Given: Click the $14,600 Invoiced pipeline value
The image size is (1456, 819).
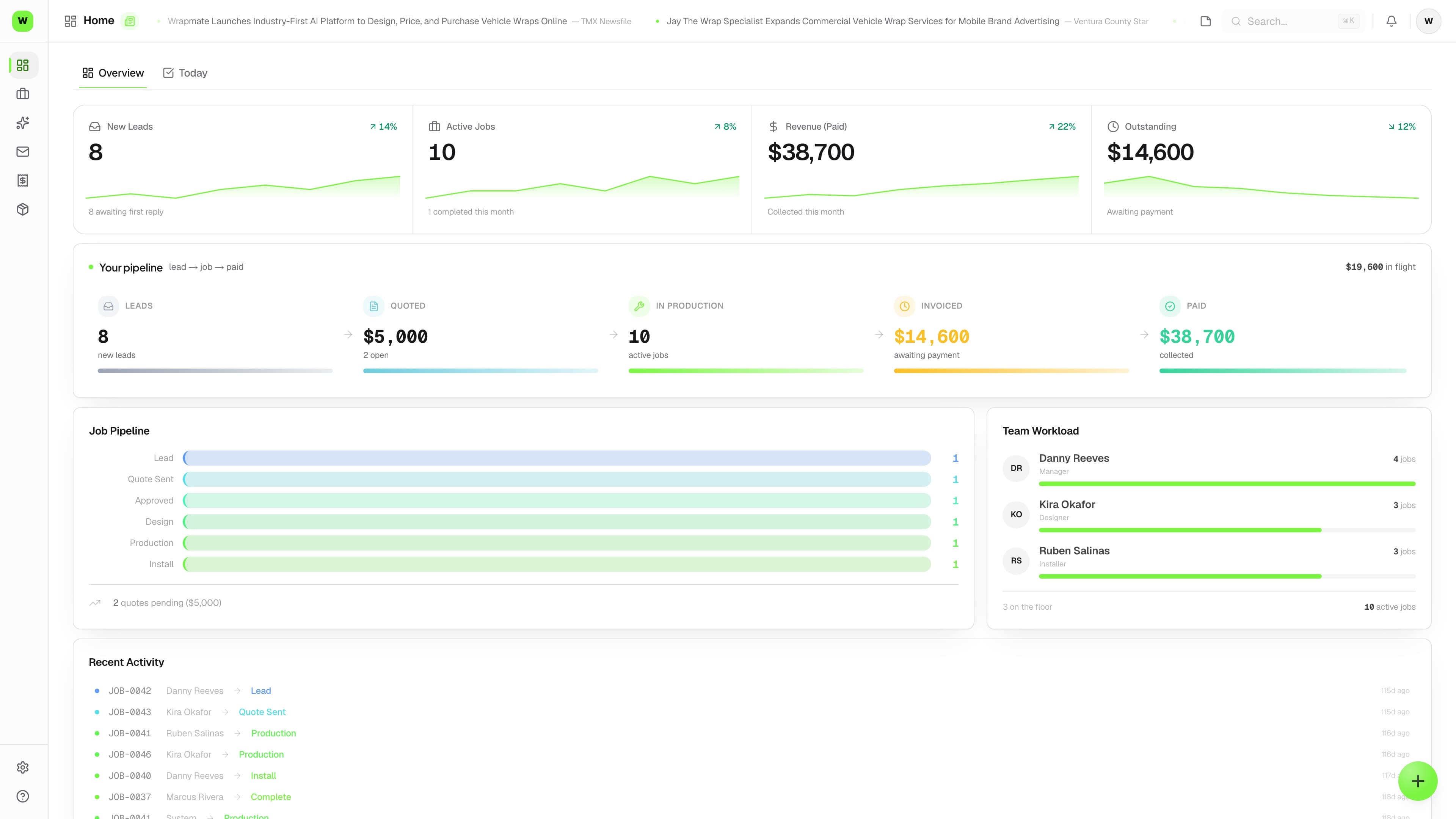Looking at the screenshot, I should [932, 337].
